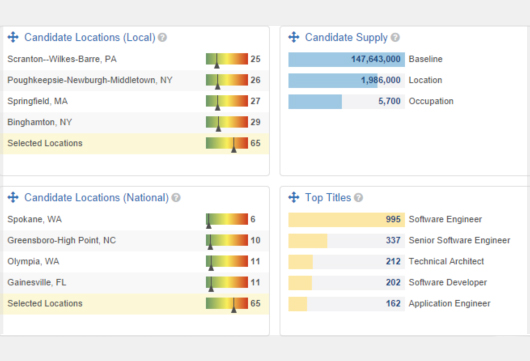The image size is (530, 361).
Task: Click move handle icon of Top Titles
Action: [x=294, y=197]
